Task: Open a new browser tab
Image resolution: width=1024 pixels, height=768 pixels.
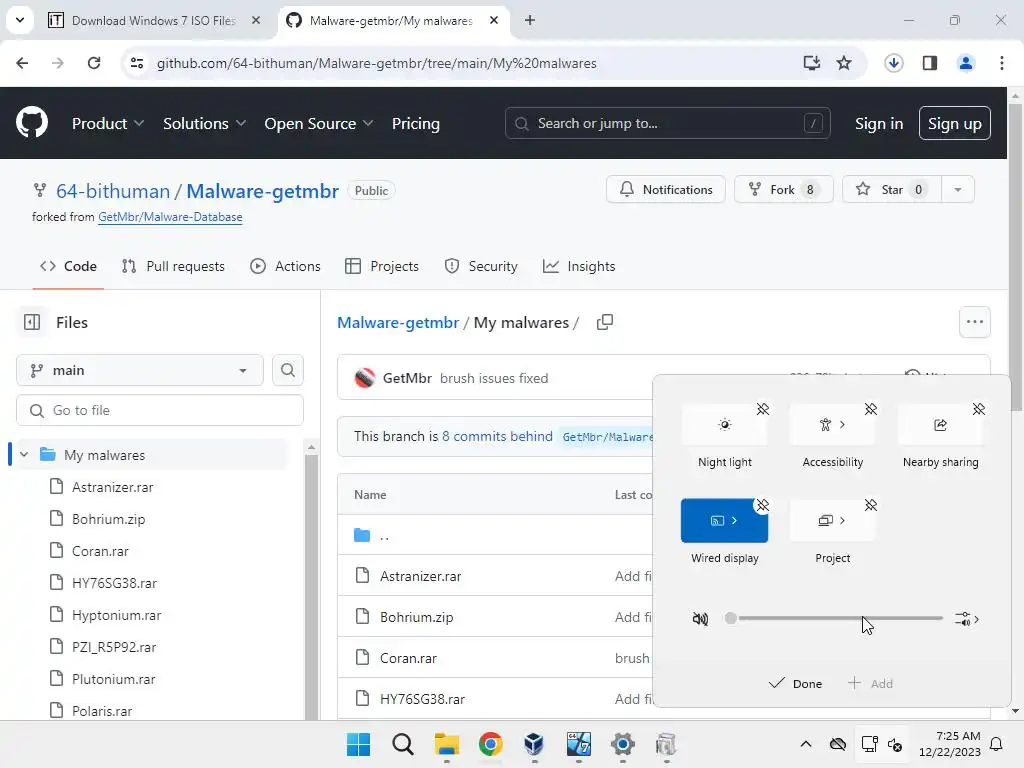Action: coord(530,20)
